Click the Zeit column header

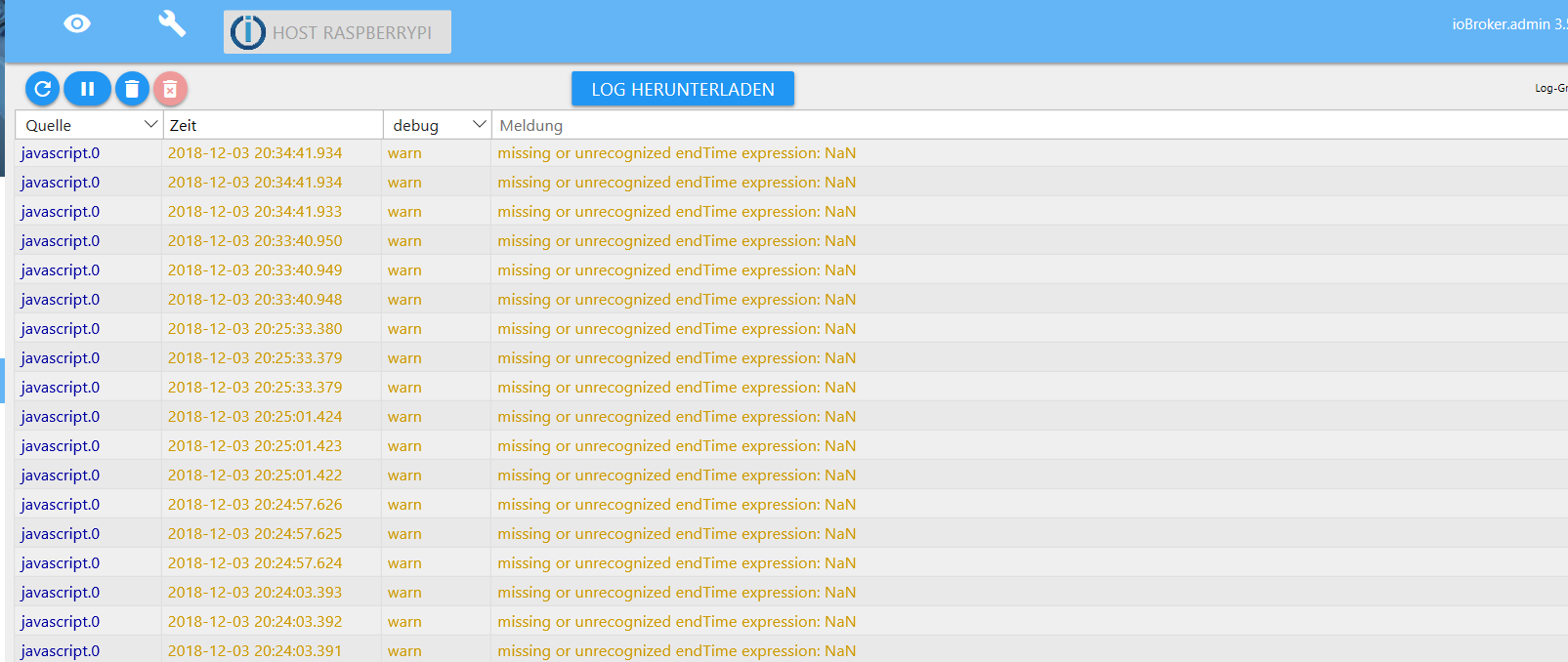pos(272,125)
